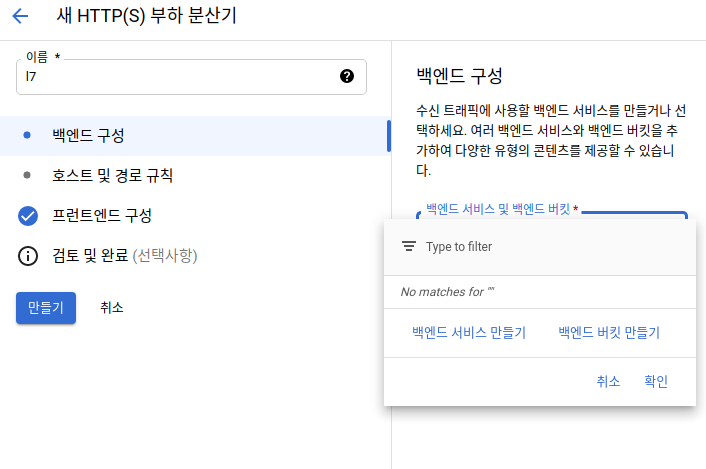Click the 새 HTTP(S) 부하 분산기 page title
Screen dimensions: 706x469
[147, 16]
